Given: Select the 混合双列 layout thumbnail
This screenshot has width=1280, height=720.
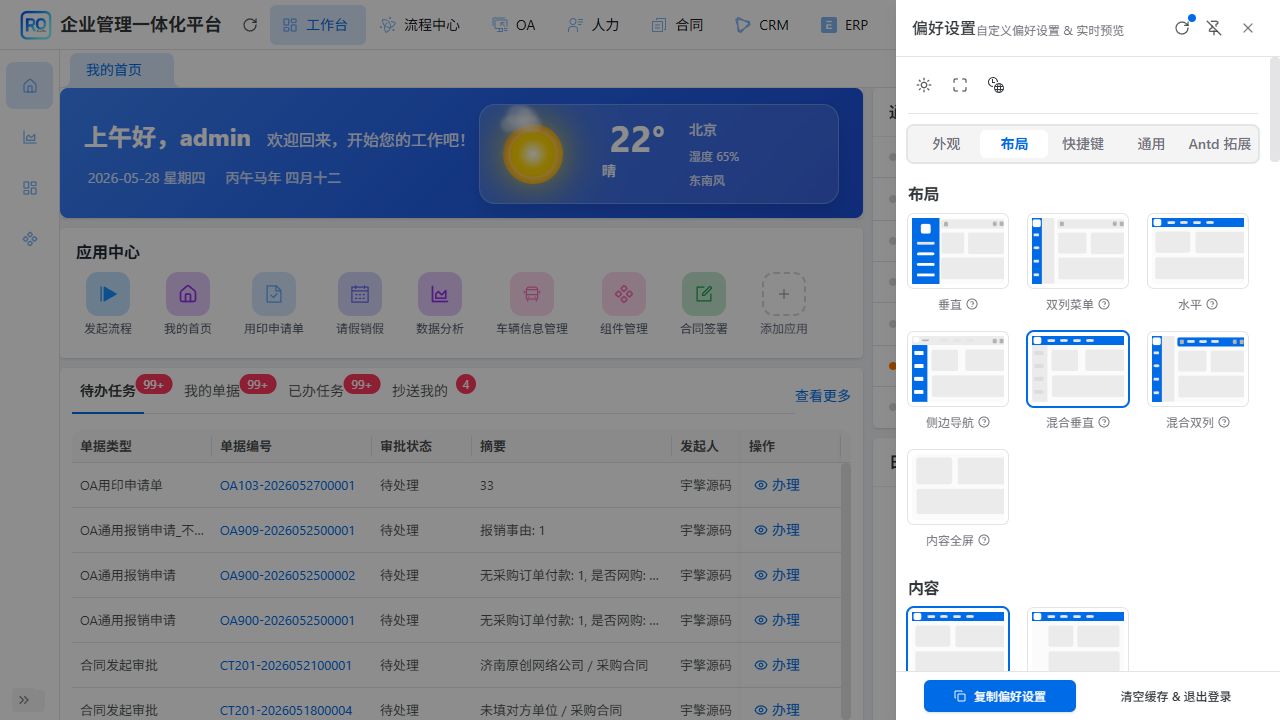Looking at the screenshot, I should (1198, 369).
